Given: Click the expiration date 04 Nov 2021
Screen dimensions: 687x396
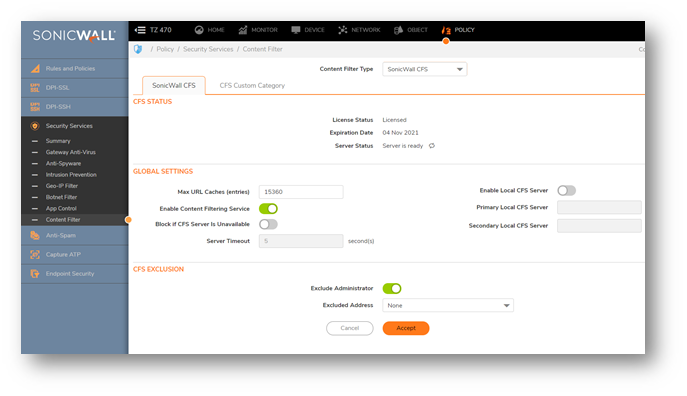Looking at the screenshot, I should click(x=400, y=133).
